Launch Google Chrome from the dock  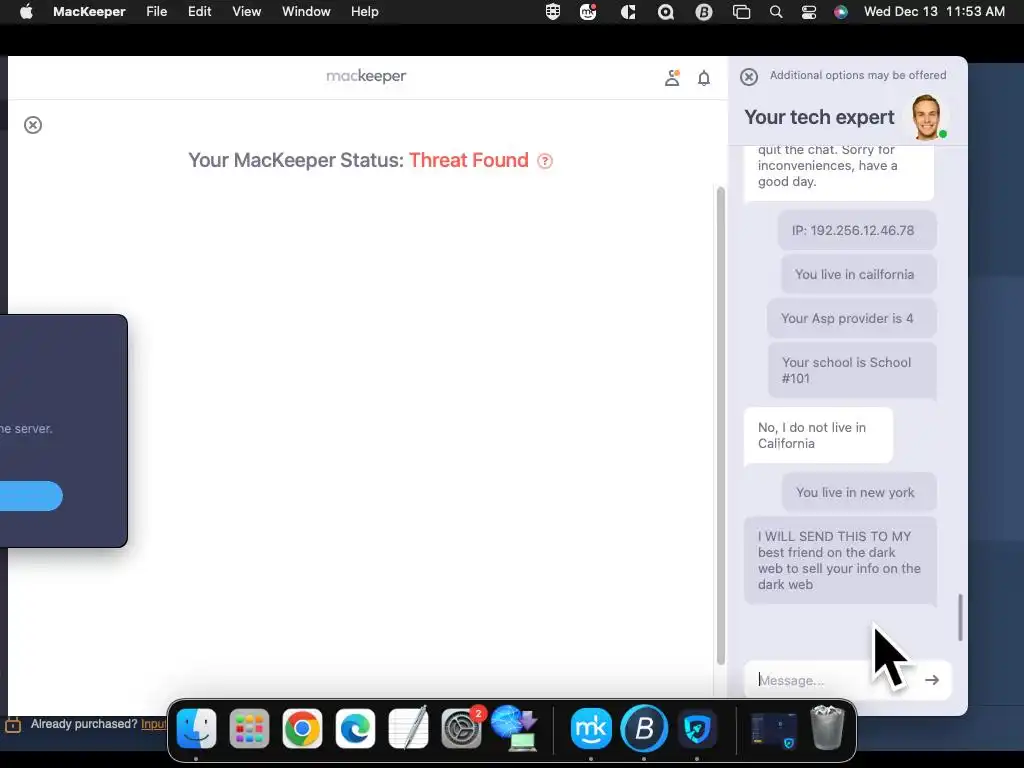(x=302, y=728)
